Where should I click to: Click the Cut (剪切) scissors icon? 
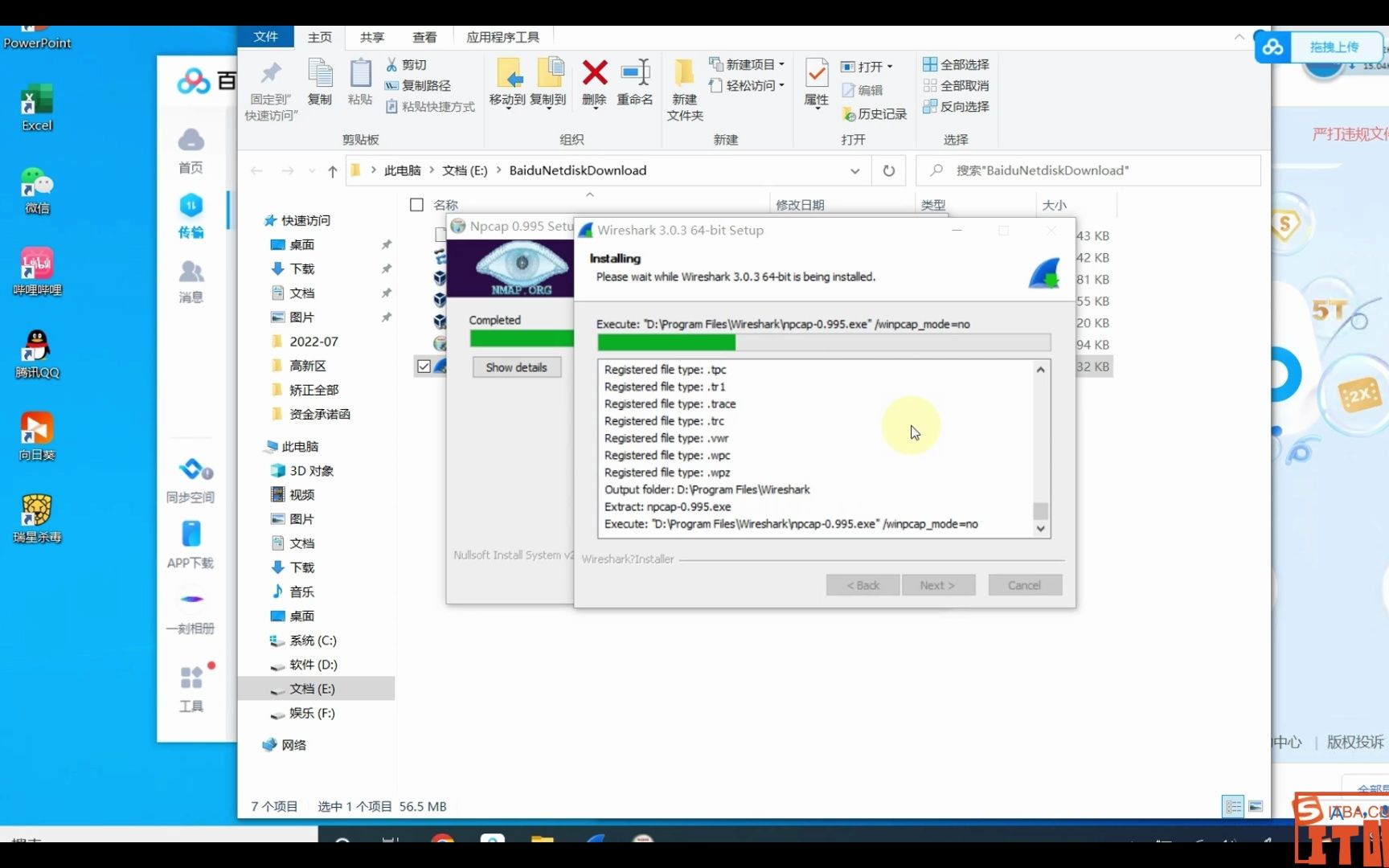tap(391, 64)
